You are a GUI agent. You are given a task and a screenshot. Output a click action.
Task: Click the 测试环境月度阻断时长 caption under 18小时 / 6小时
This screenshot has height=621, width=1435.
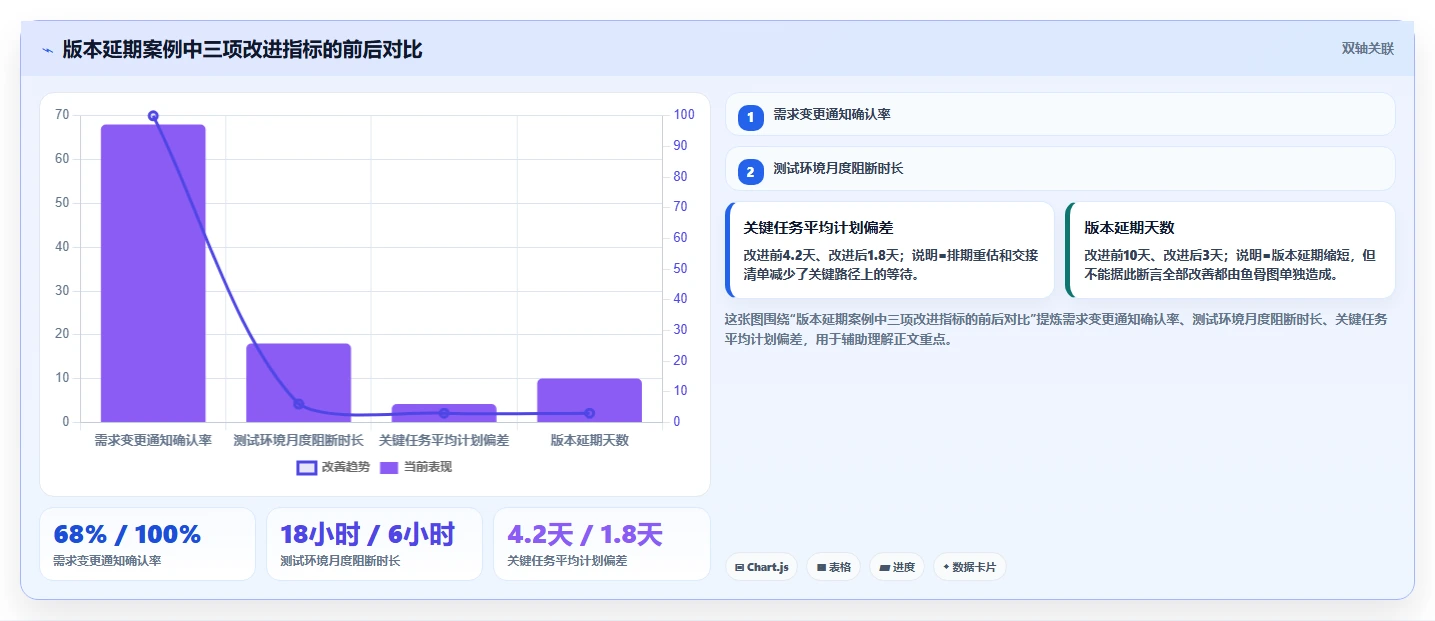click(340, 561)
